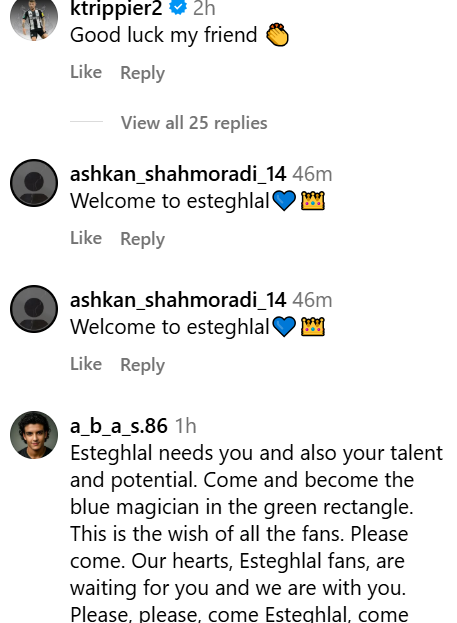Reply to ktrippier2's Good luck comment

coord(142,73)
